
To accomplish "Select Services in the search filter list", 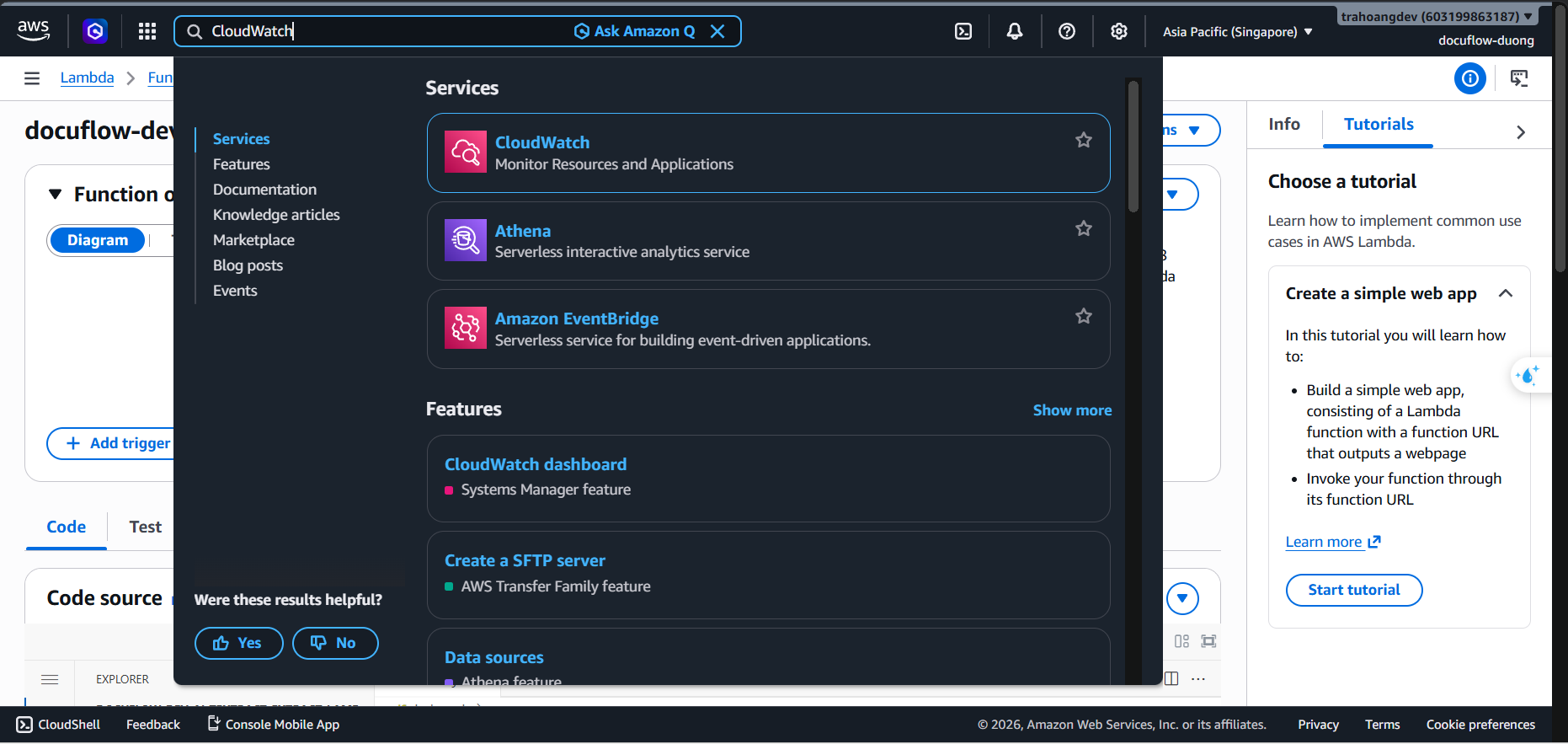I will pyautogui.click(x=242, y=139).
